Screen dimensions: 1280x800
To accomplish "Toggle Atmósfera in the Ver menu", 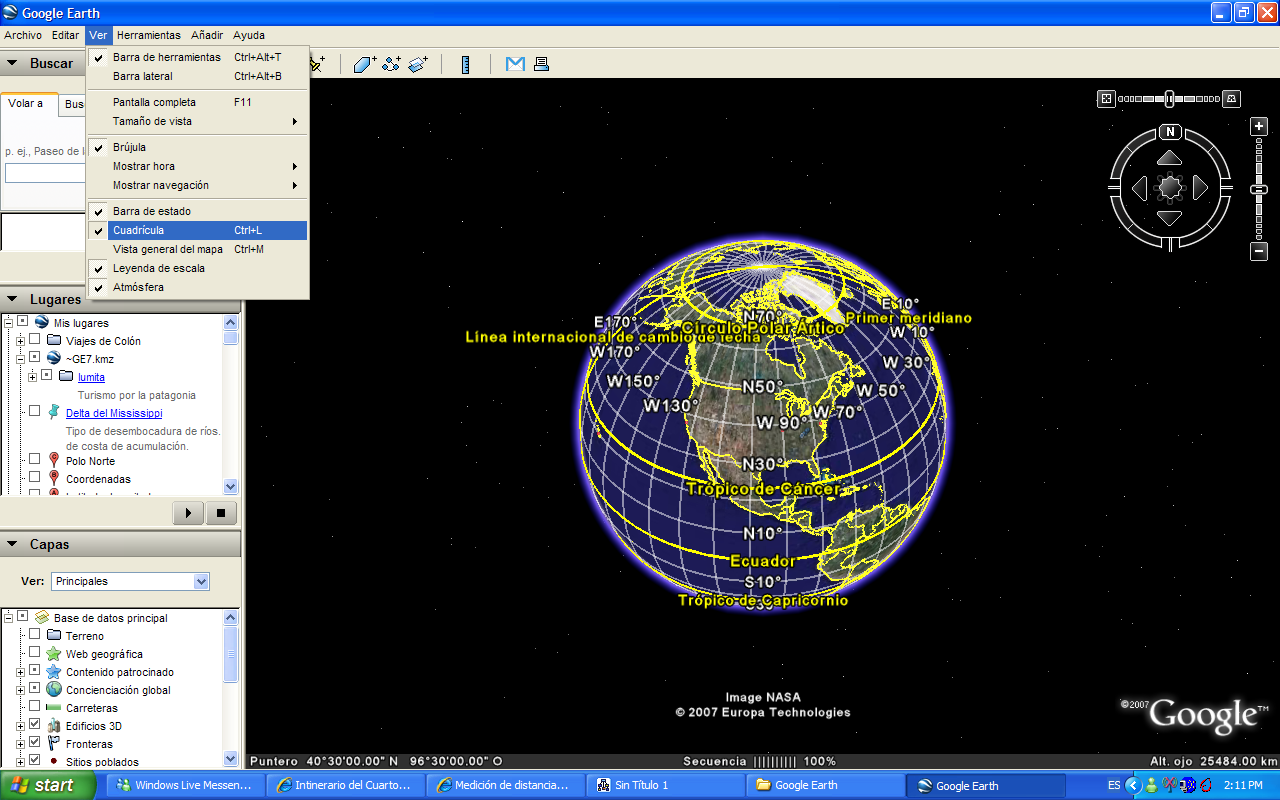I will click(x=197, y=287).
